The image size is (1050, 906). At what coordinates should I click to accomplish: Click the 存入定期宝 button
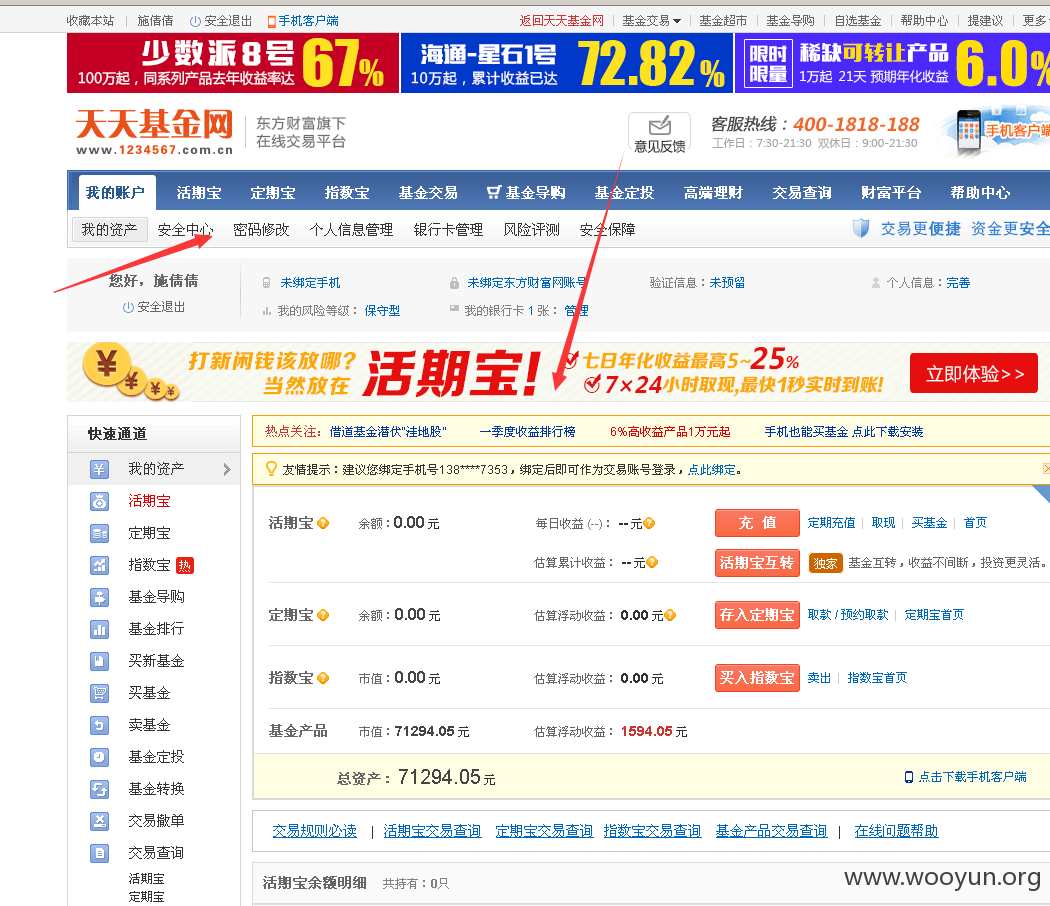(757, 615)
